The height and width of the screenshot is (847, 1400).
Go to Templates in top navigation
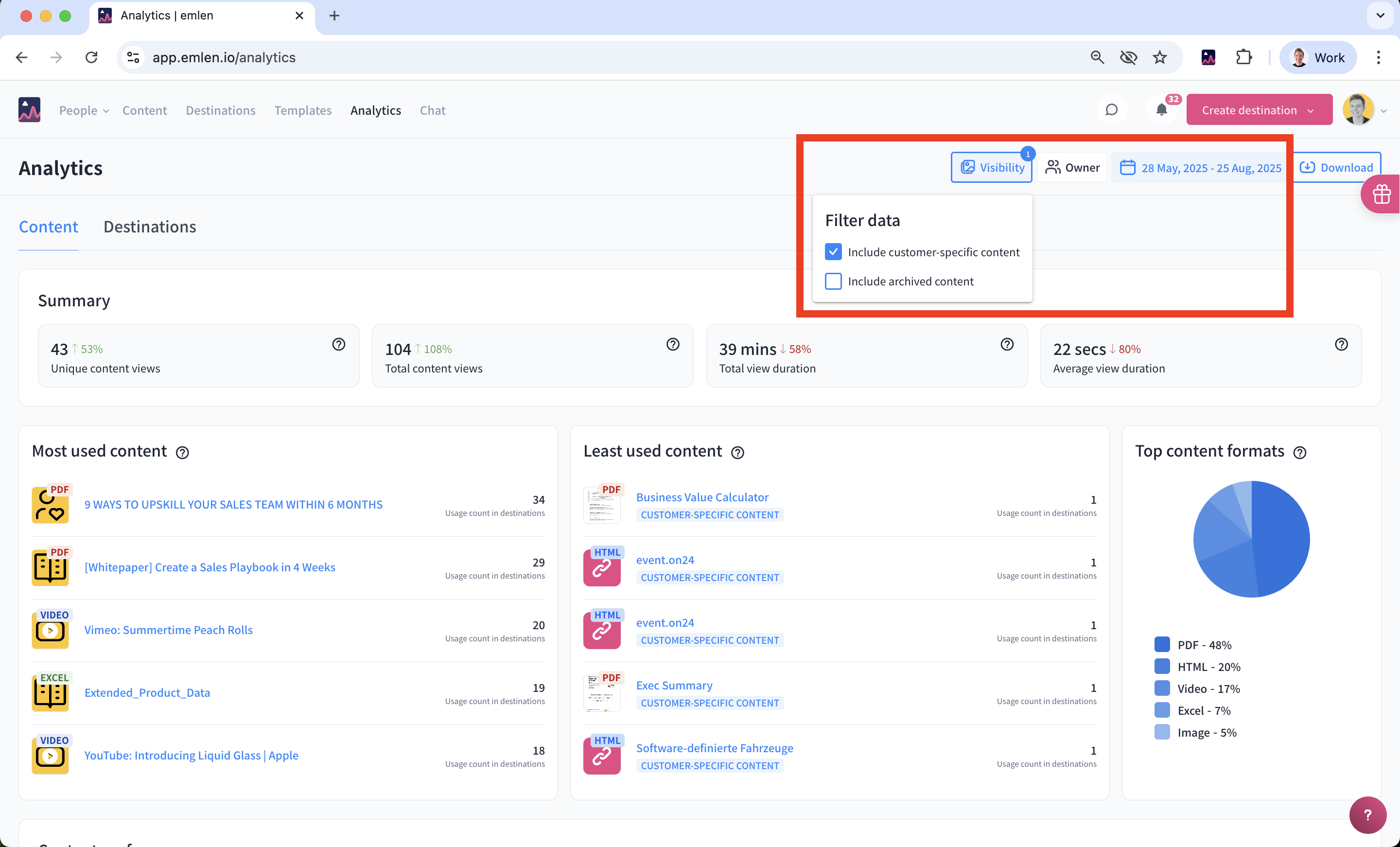click(303, 110)
